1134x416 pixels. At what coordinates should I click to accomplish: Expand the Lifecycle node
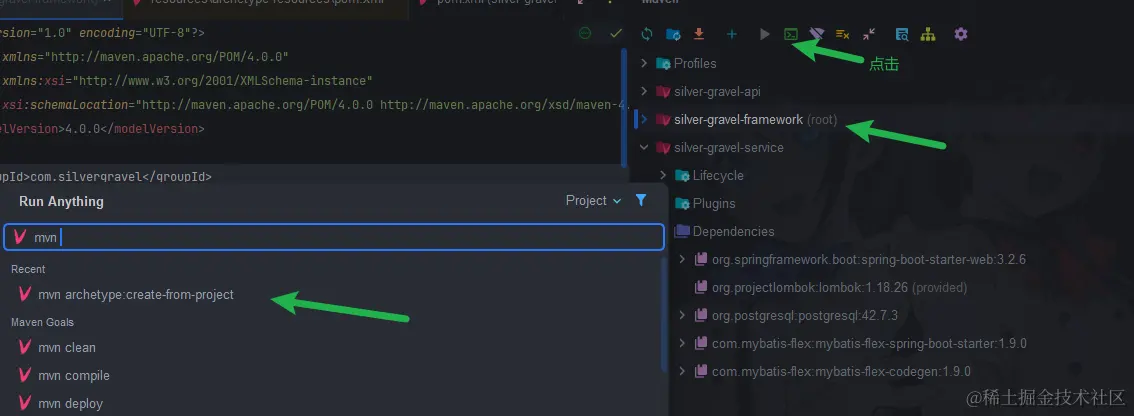coord(663,175)
